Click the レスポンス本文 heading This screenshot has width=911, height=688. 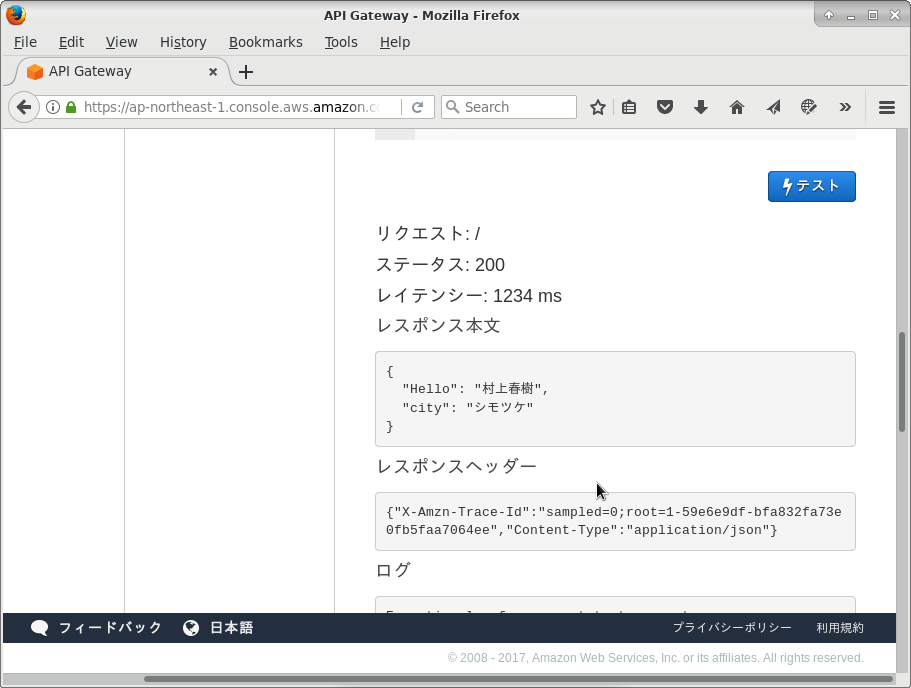point(438,325)
